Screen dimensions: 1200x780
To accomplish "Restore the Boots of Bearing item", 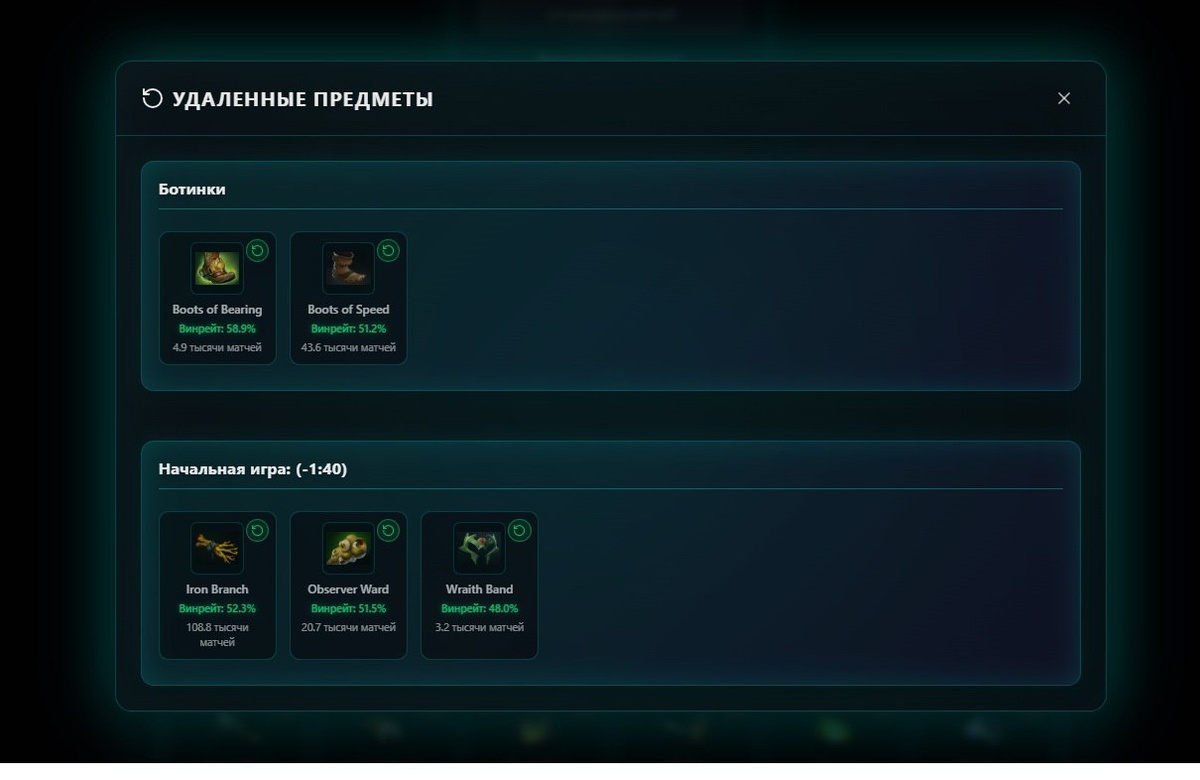I will click(x=258, y=250).
